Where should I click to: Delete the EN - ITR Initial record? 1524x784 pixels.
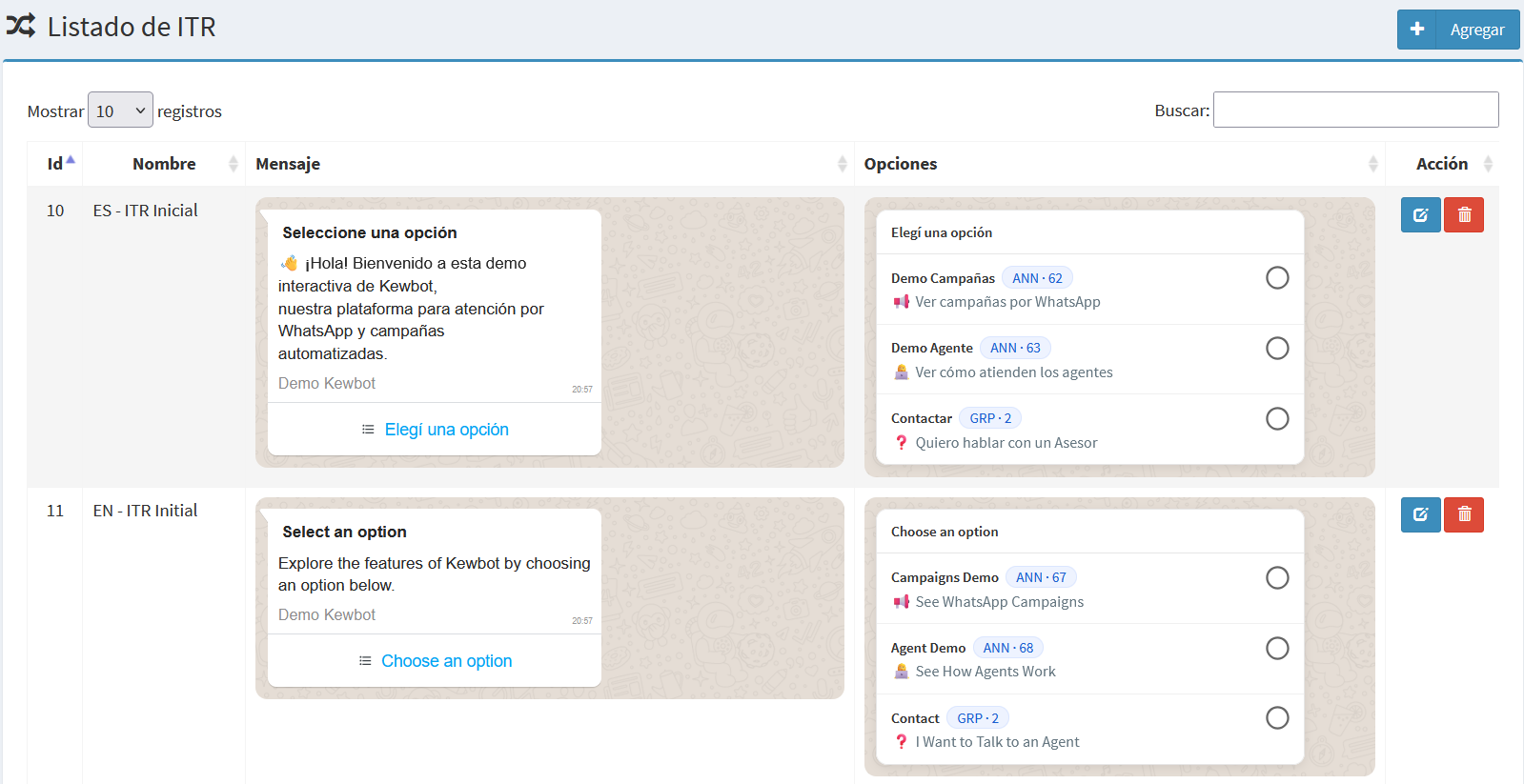[x=1464, y=514]
